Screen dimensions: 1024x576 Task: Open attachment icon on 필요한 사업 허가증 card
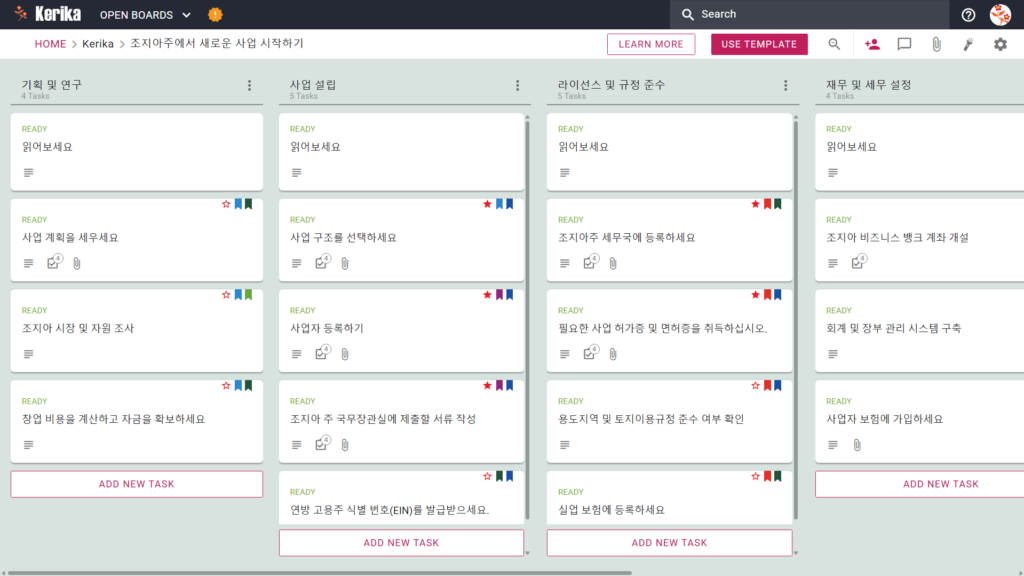coord(613,354)
